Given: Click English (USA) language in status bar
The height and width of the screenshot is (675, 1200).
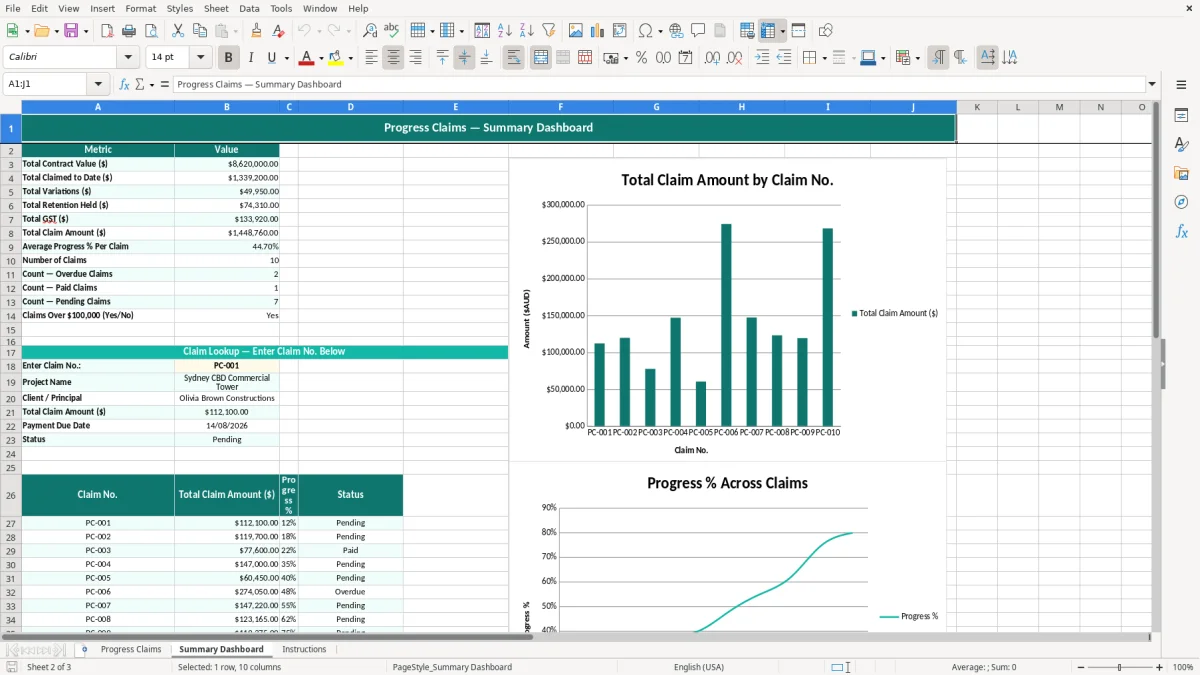Looking at the screenshot, I should (x=699, y=667).
